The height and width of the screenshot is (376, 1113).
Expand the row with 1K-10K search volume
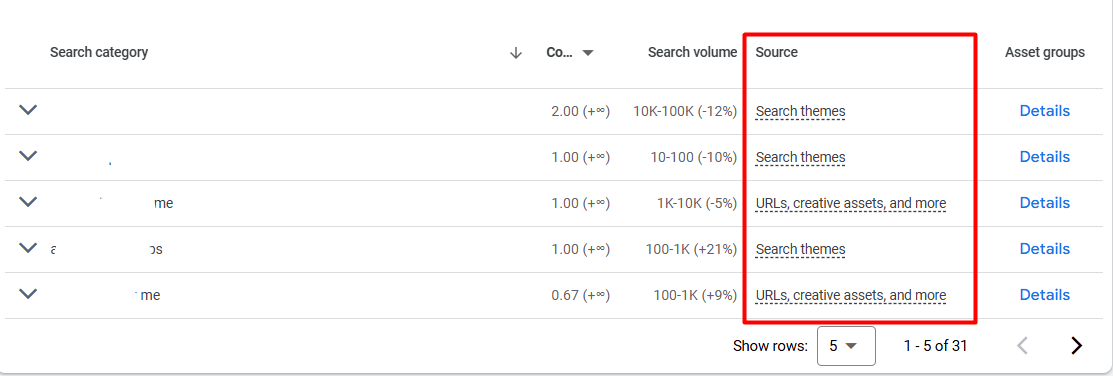click(28, 202)
